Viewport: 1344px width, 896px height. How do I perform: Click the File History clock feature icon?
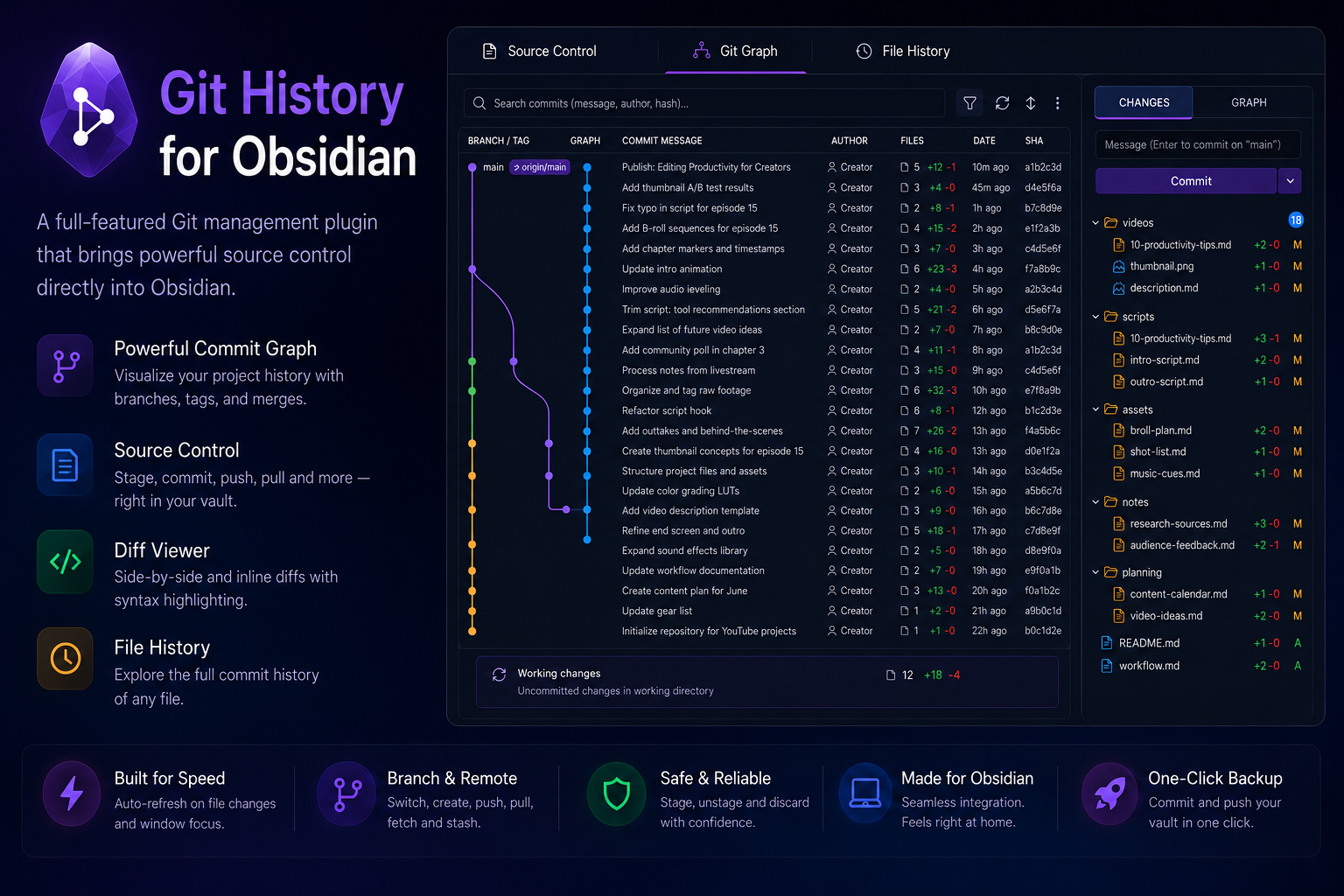click(66, 658)
